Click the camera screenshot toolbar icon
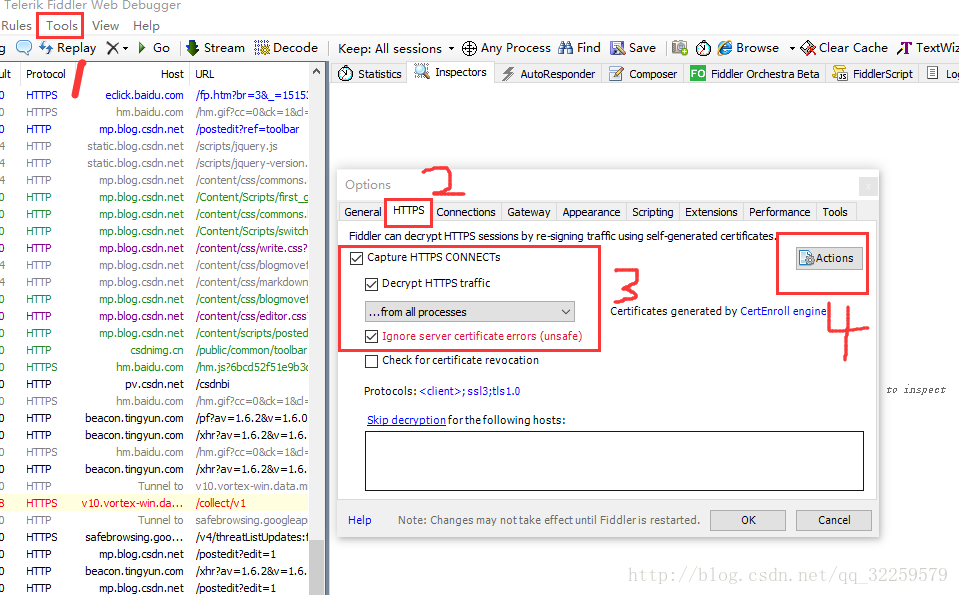Screen dimensions: 959x595 pyautogui.click(x=679, y=48)
